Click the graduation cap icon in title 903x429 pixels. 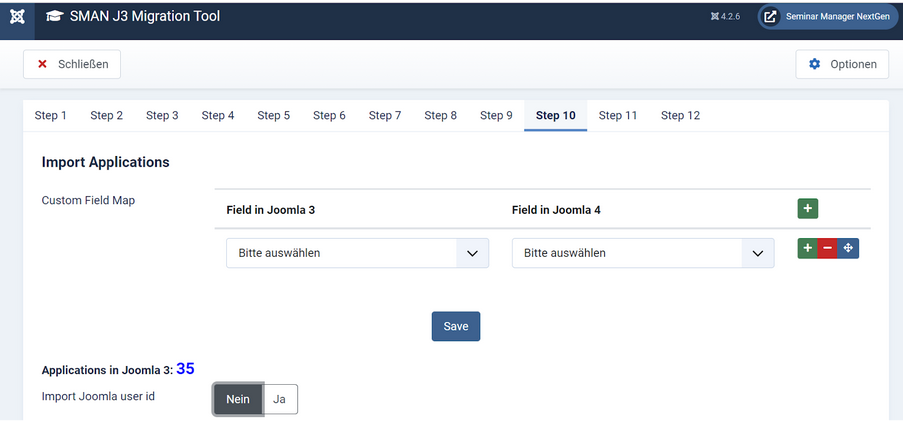(x=53, y=17)
